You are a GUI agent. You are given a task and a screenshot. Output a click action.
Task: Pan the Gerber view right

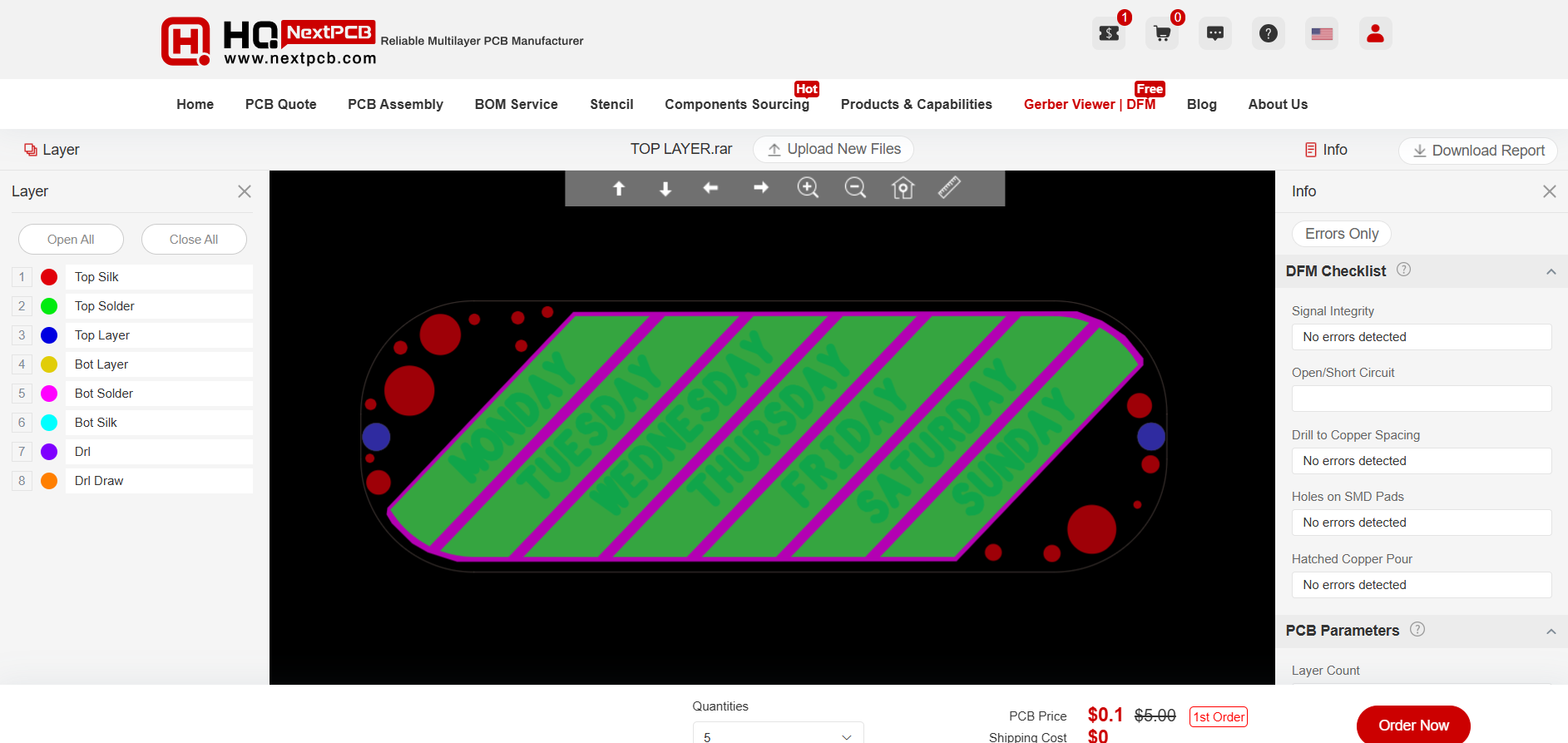coord(760,189)
